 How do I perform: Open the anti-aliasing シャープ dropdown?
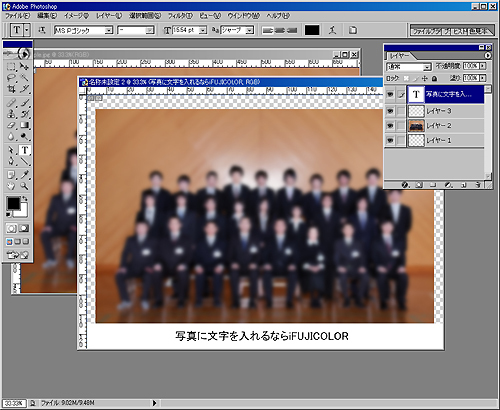[x=249, y=30]
